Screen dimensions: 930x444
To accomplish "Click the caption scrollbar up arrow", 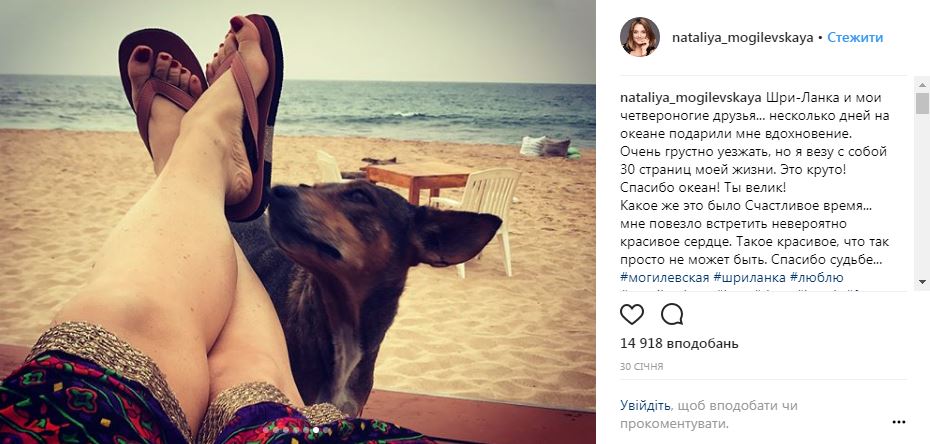I will click(922, 84).
